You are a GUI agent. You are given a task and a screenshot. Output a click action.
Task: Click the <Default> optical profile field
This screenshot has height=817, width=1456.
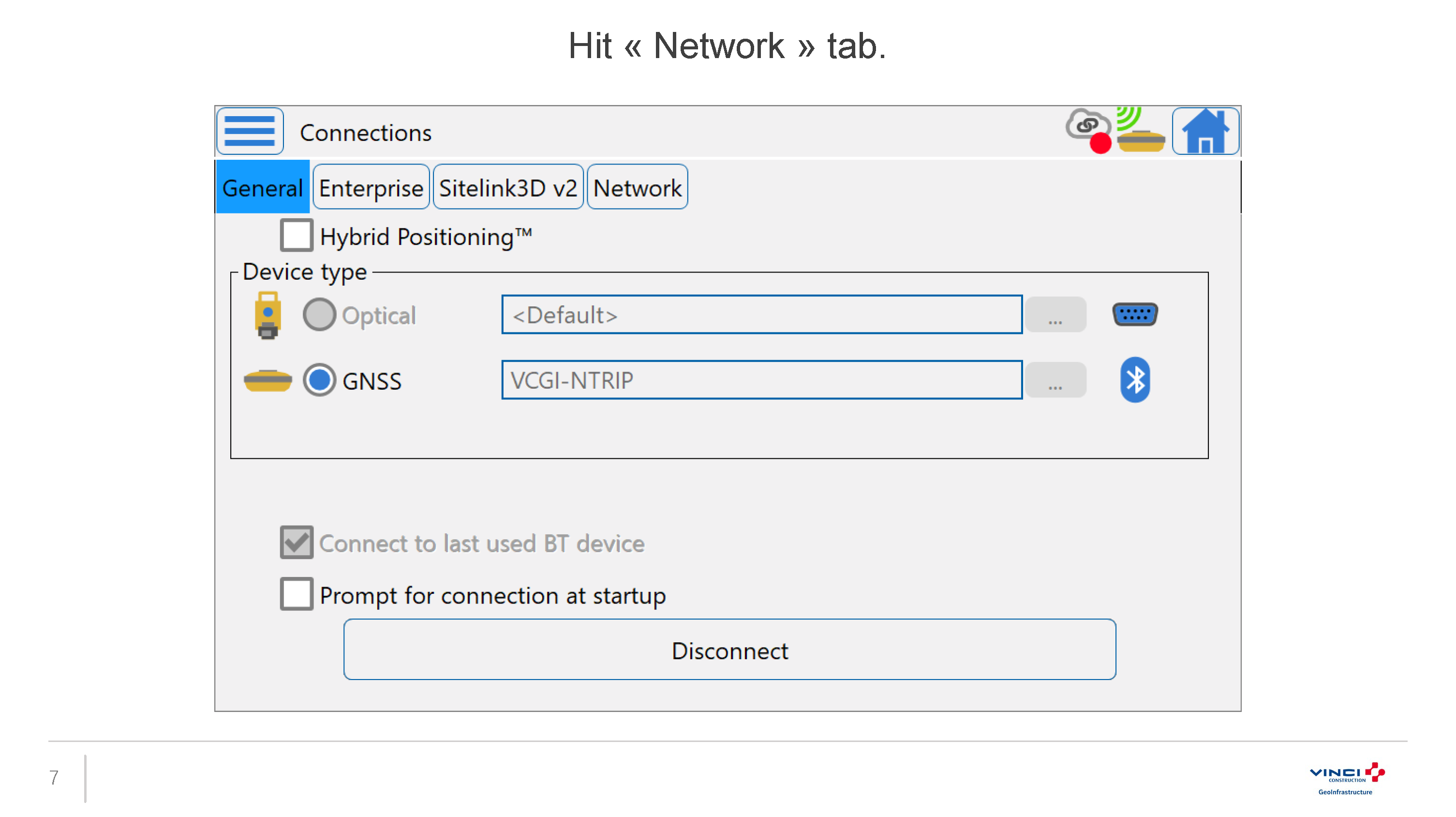click(762, 315)
